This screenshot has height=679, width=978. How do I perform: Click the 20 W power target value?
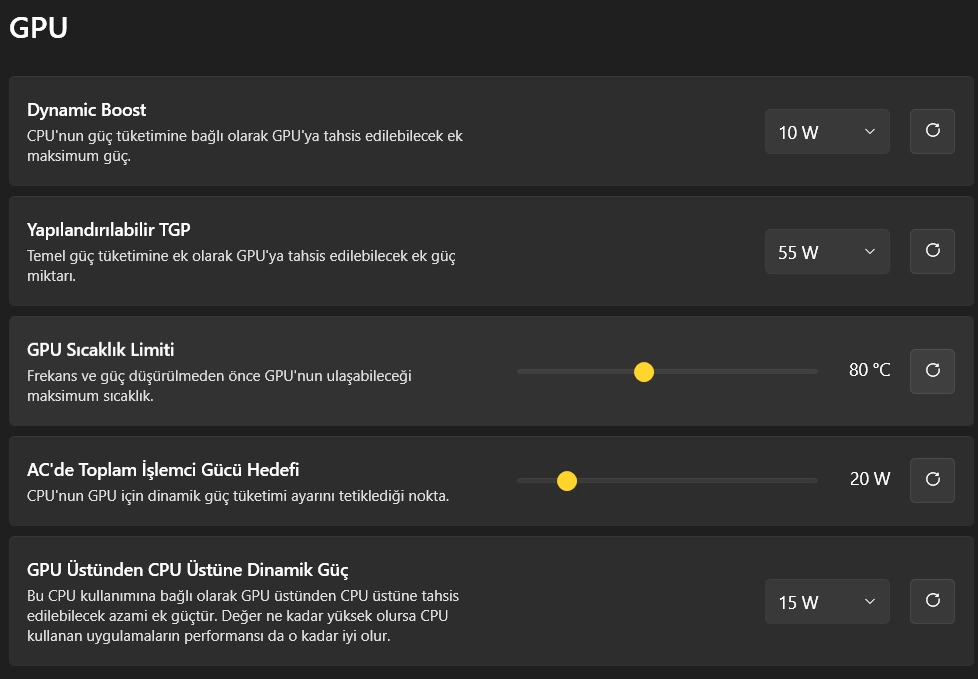pos(870,479)
